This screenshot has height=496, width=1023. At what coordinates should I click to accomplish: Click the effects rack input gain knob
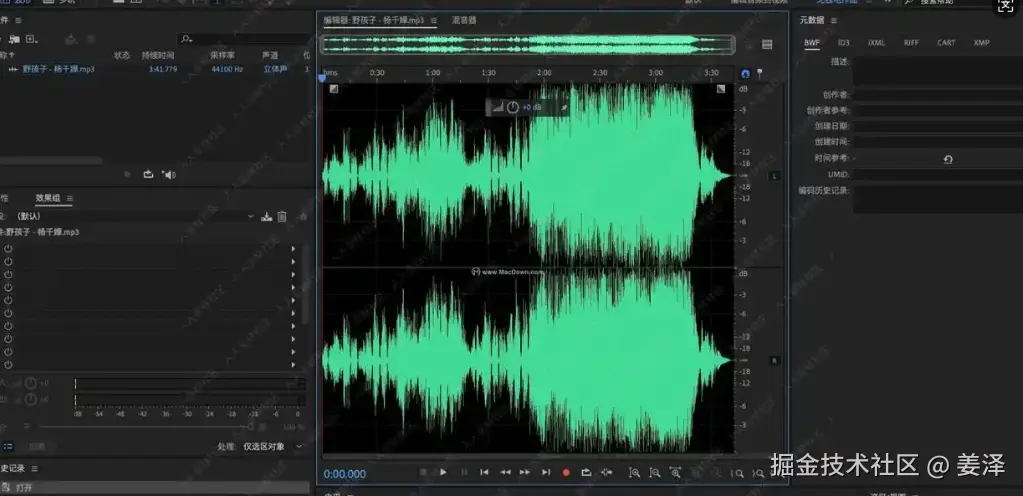(x=31, y=383)
